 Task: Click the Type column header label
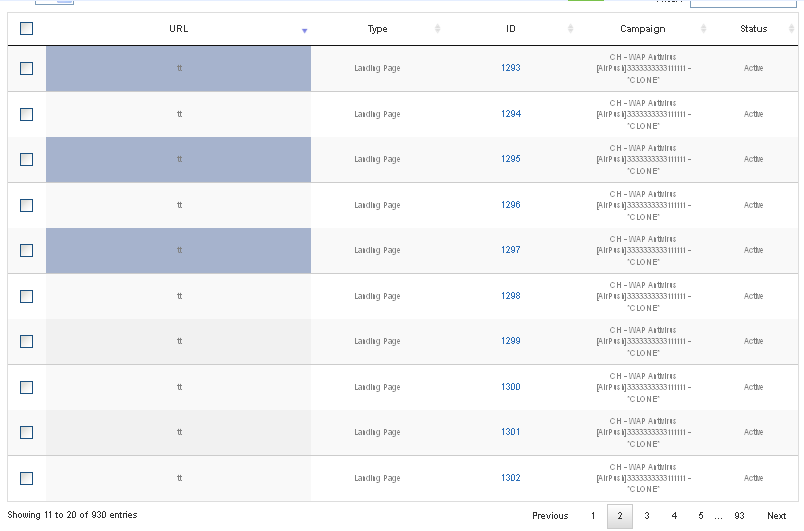click(377, 29)
